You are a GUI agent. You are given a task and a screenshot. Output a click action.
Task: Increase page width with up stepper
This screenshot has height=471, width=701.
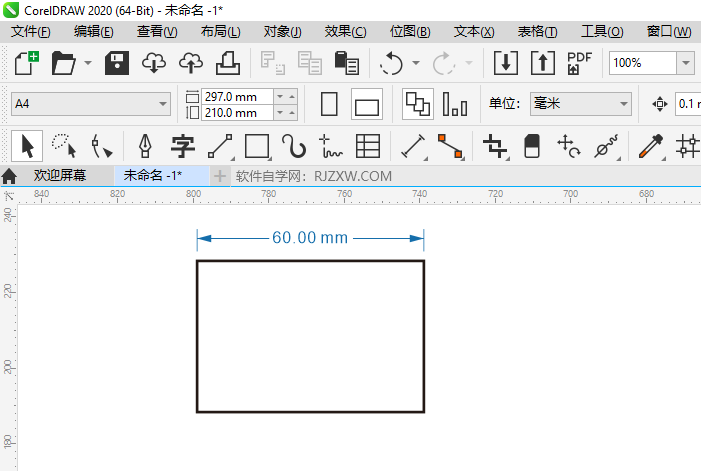click(x=292, y=96)
